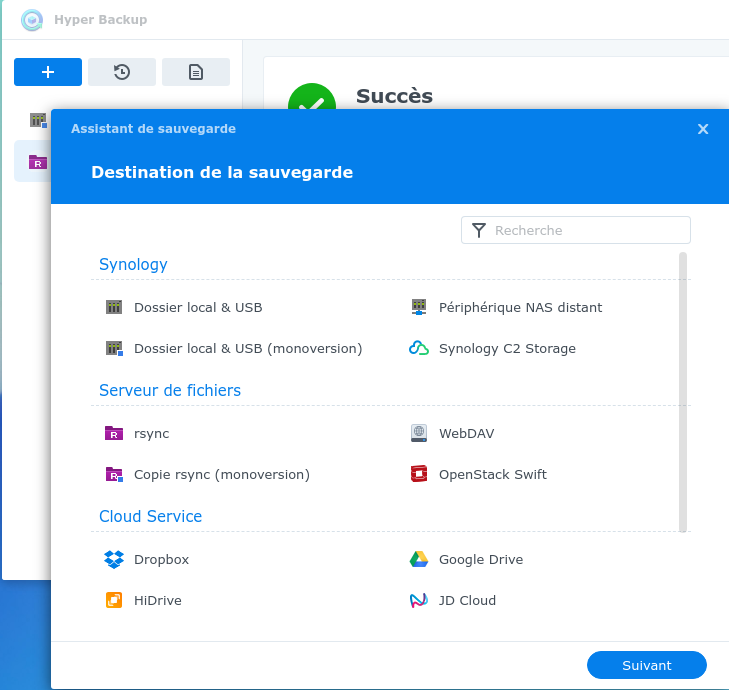Viewport: 729px width, 690px height.
Task: Close the Assistant de sauvegarde dialog
Action: click(703, 129)
